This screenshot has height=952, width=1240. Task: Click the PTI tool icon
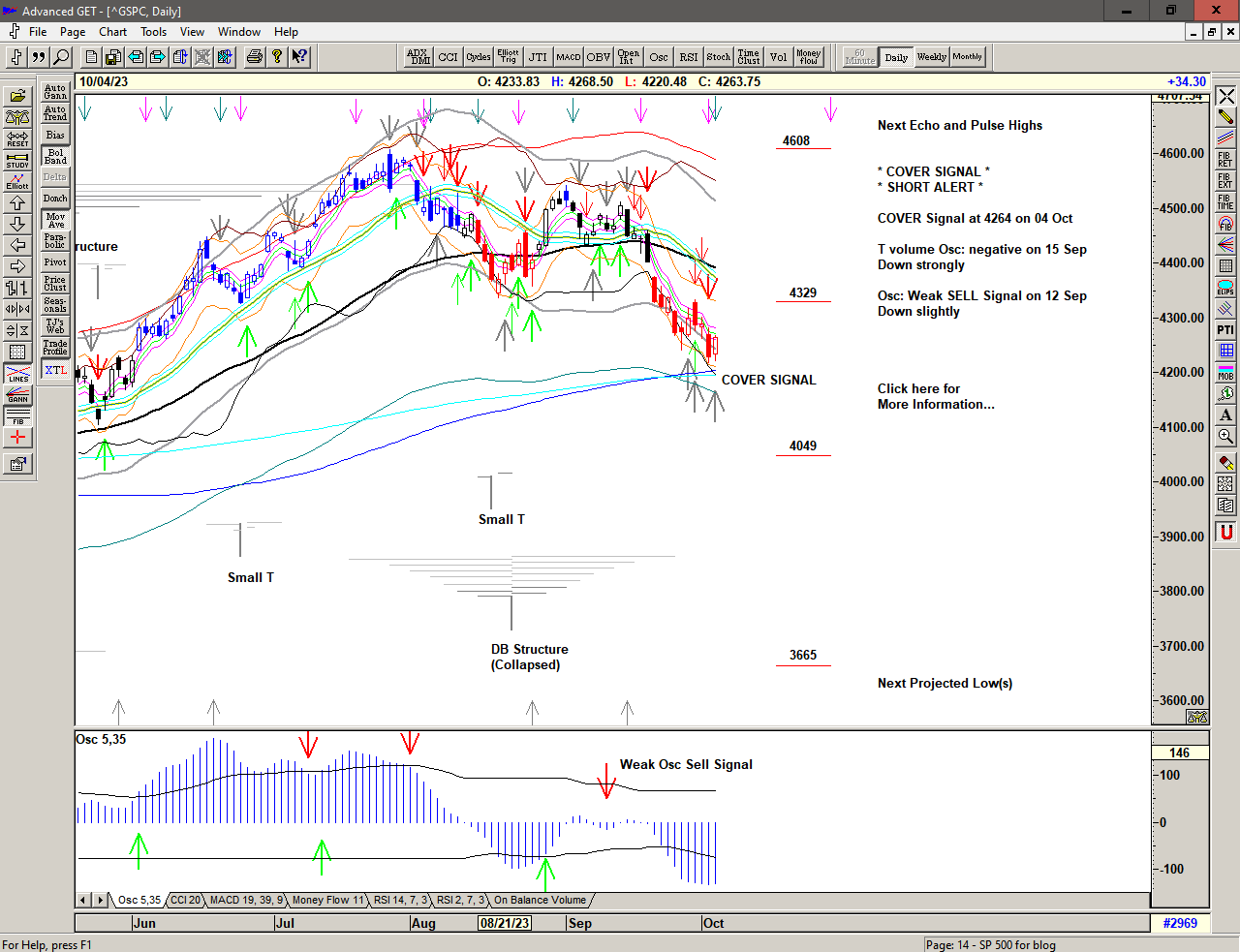pos(1225,329)
